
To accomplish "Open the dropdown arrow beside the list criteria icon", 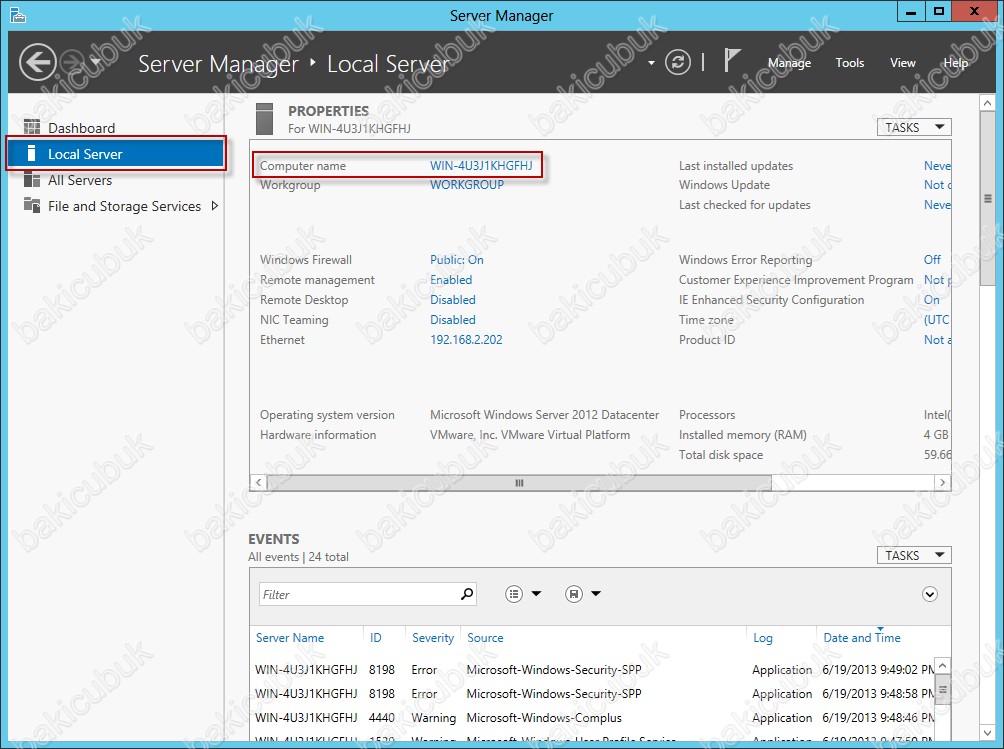I will coord(537,593).
